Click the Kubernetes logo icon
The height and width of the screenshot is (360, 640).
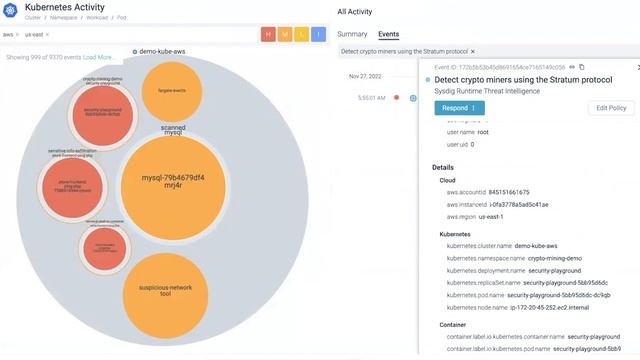[x=10, y=10]
